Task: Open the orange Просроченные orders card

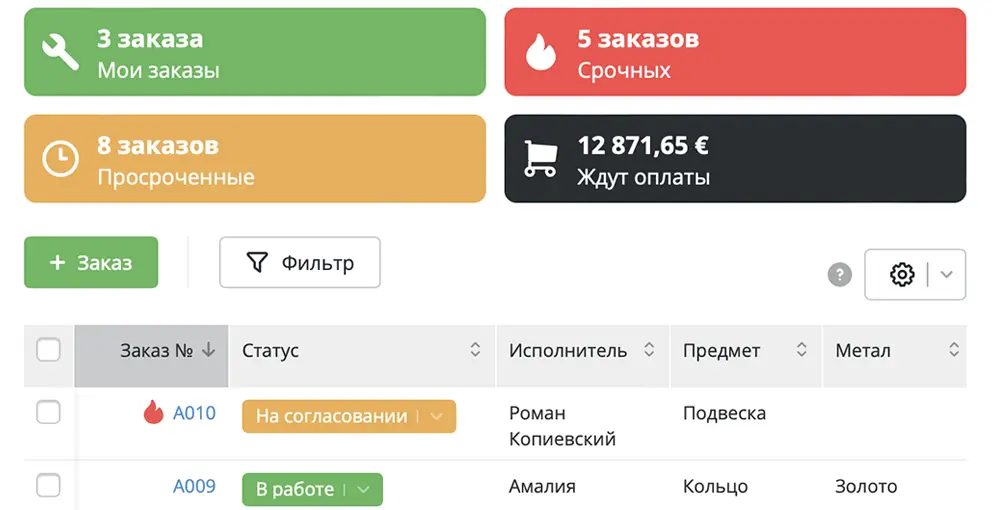Action: (255, 158)
